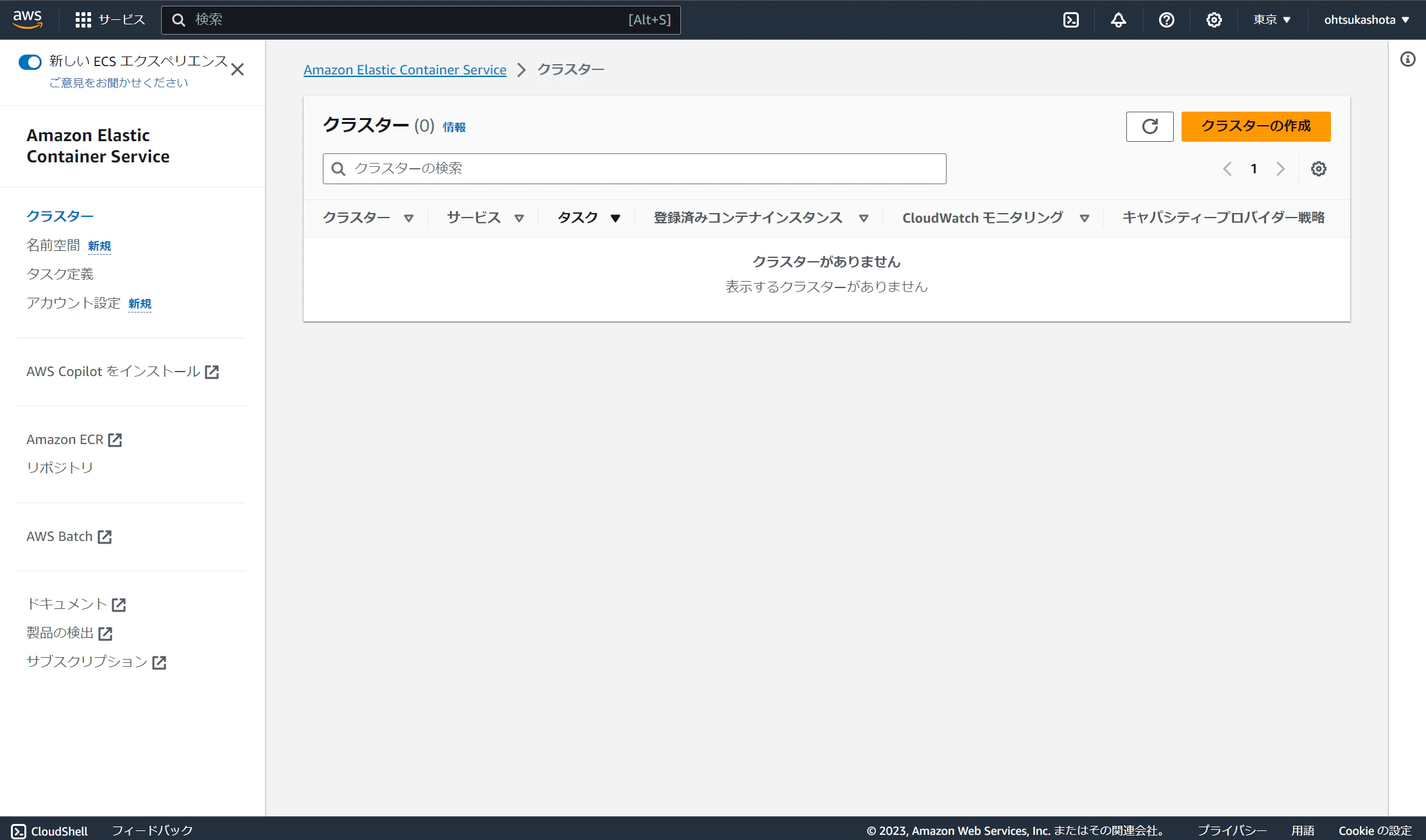Image resolution: width=1426 pixels, height=840 pixels.
Task: Click the クラスターがありません message
Action: coord(827,262)
